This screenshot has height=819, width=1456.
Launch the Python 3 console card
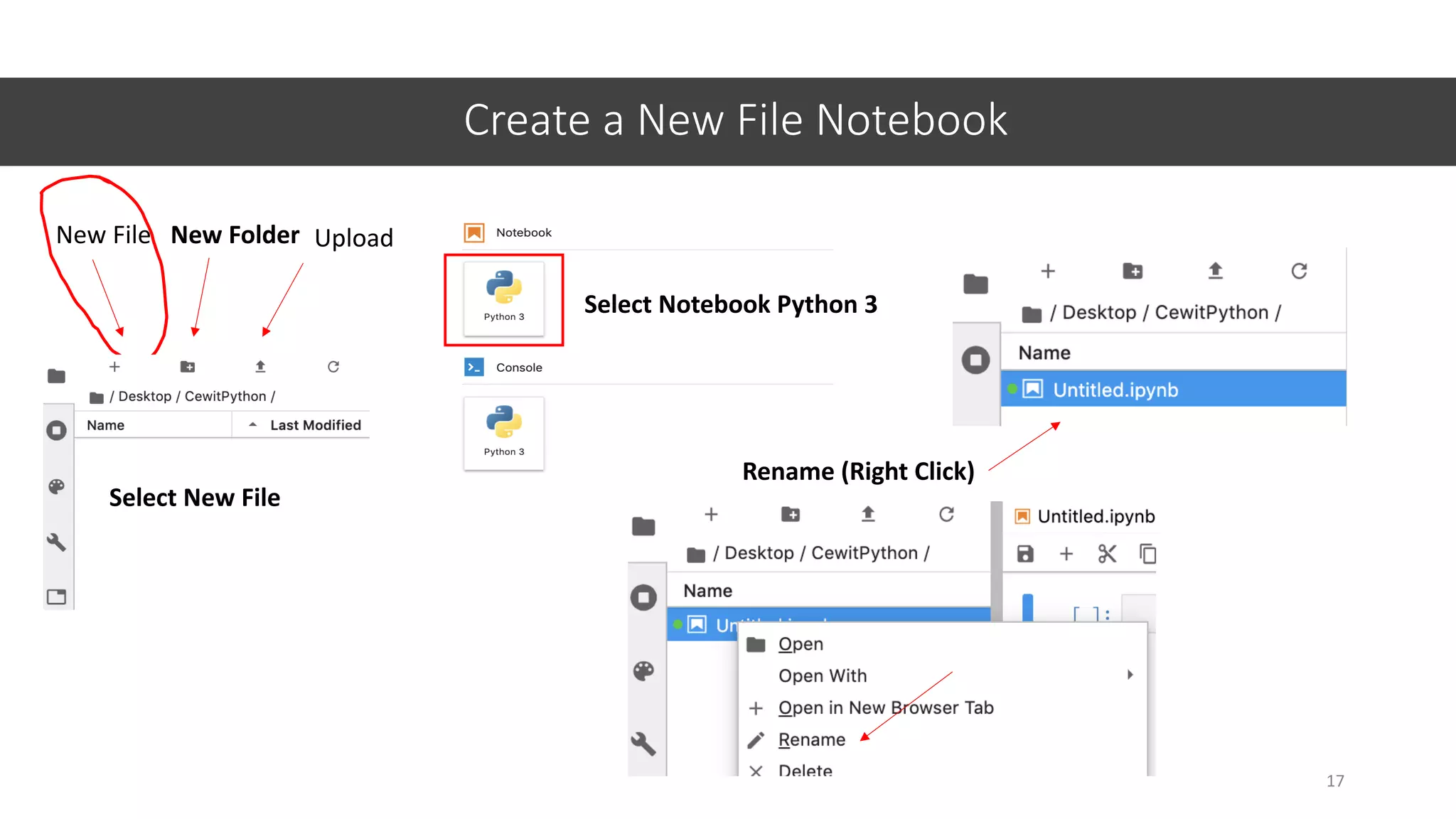point(504,434)
